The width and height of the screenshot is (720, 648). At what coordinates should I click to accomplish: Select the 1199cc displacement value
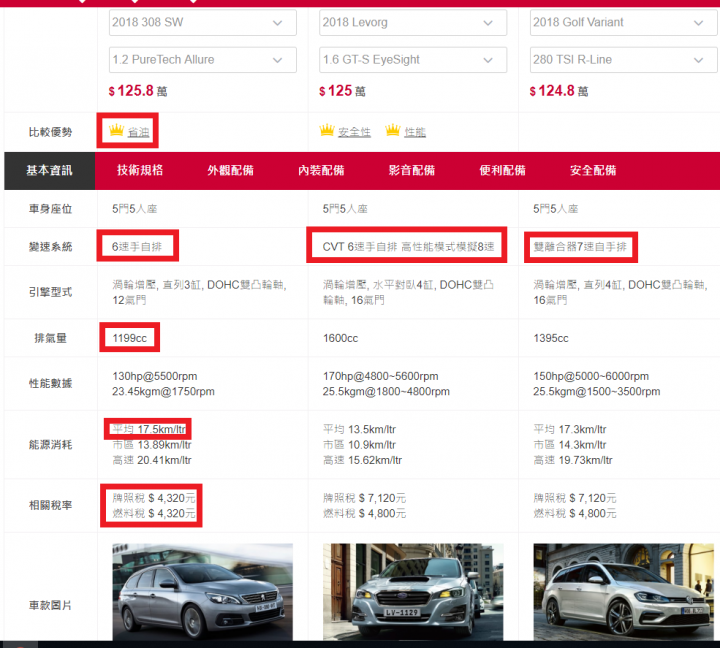coord(129,338)
